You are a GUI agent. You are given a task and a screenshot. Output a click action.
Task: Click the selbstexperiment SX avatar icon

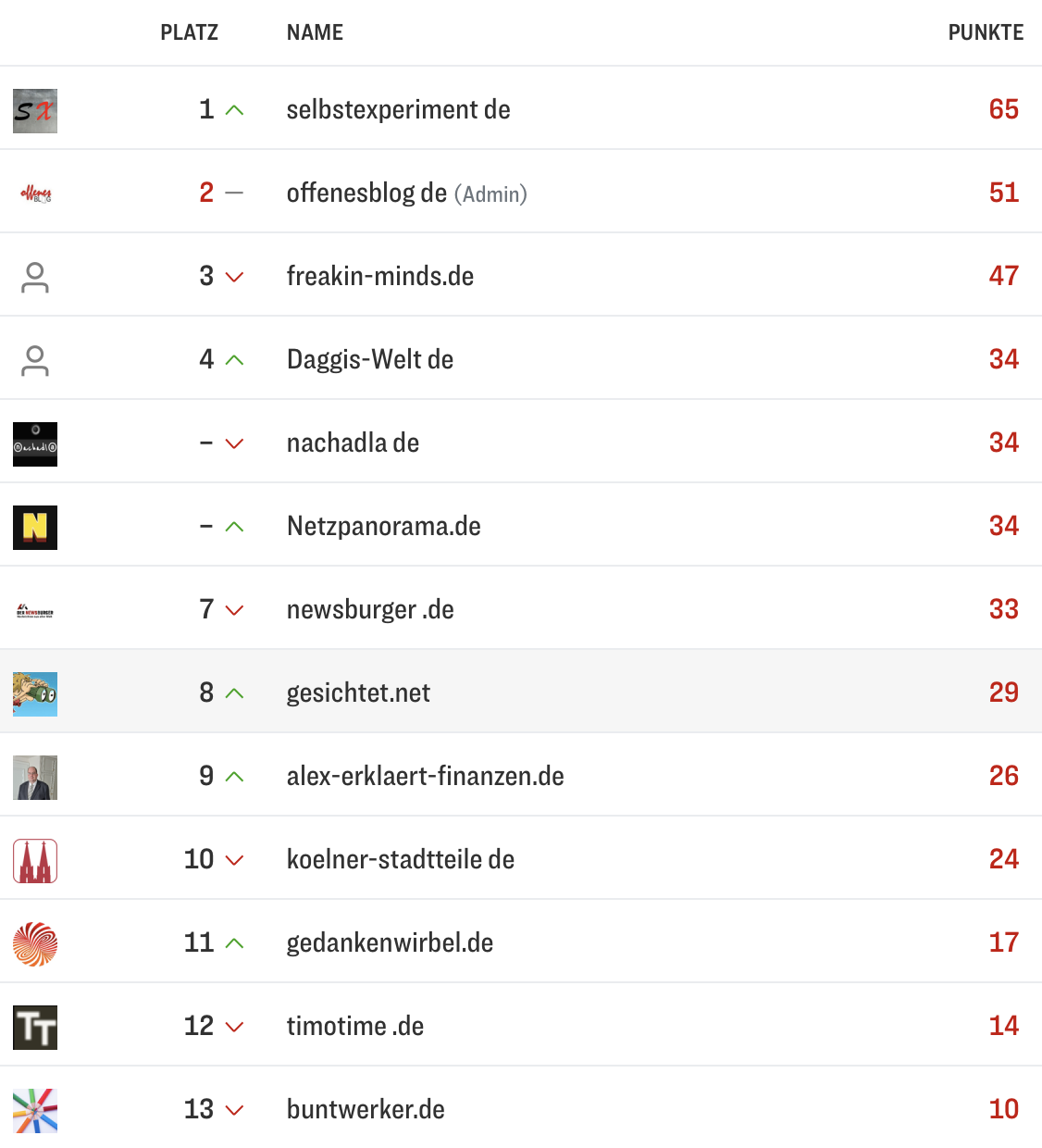pos(35,111)
